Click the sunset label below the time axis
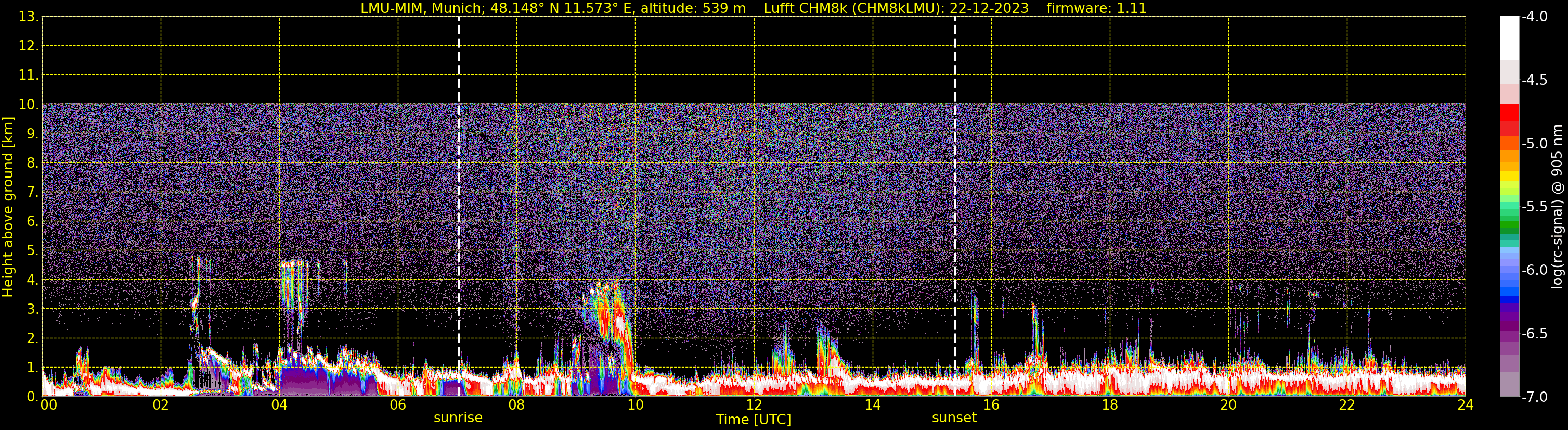The image size is (1568, 430). [x=954, y=418]
